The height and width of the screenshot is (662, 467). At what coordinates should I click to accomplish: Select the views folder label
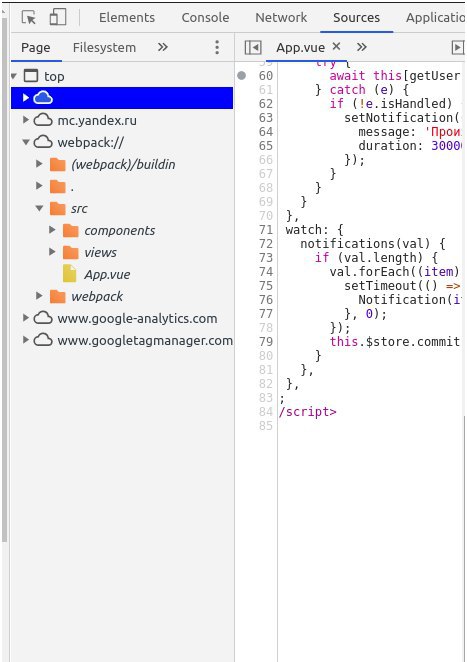100,252
